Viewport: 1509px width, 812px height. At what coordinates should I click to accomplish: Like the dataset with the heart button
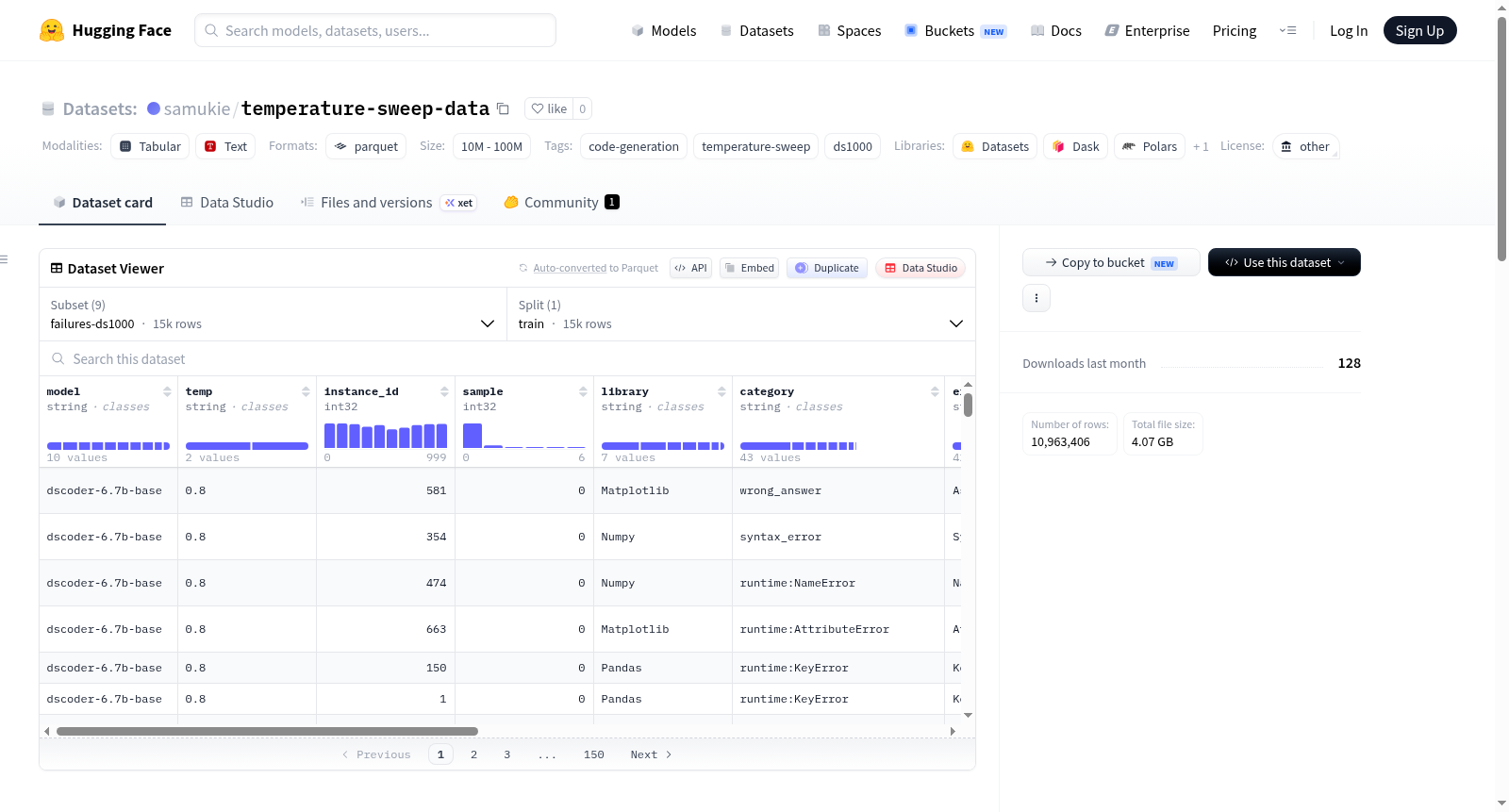(549, 108)
